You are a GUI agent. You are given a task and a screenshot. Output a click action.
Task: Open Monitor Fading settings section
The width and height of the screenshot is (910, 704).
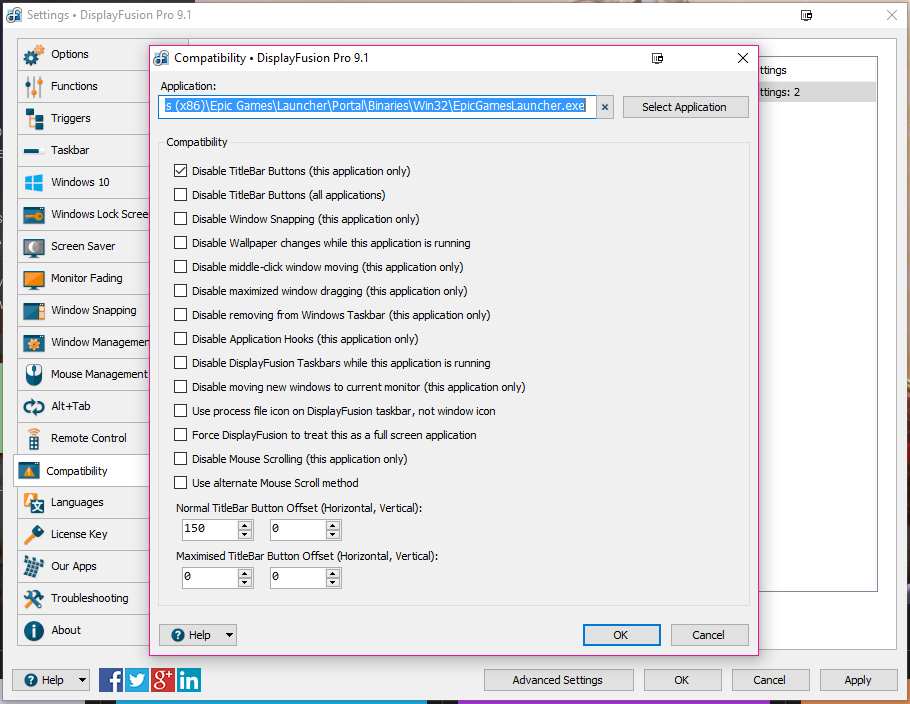pos(86,278)
